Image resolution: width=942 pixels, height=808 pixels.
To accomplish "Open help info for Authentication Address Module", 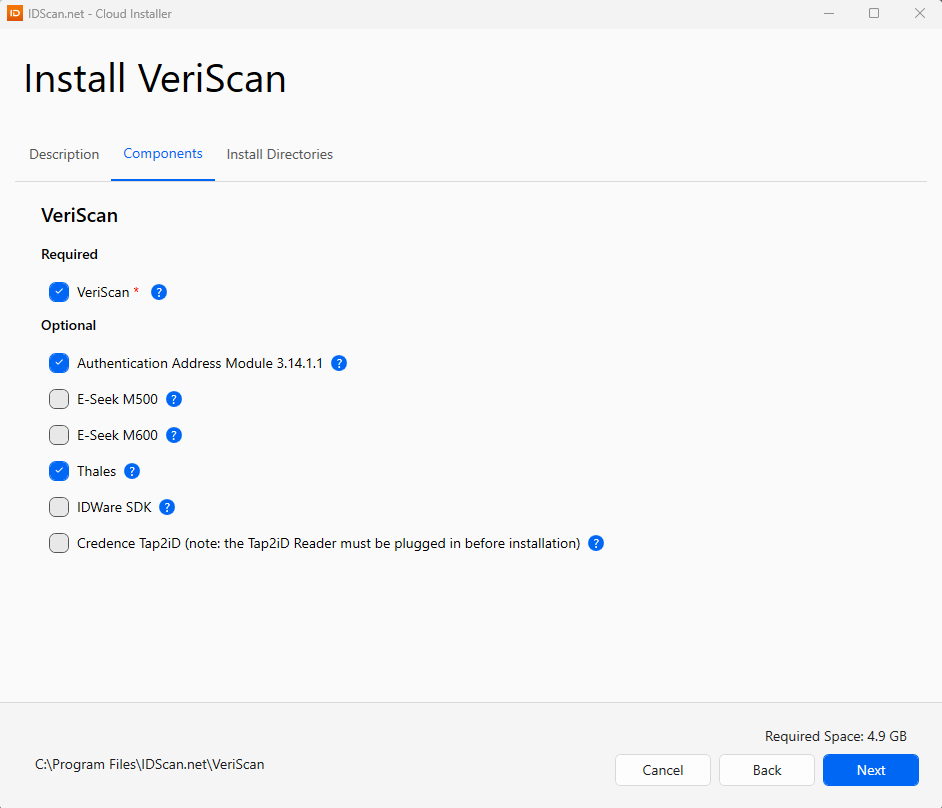I will (339, 363).
